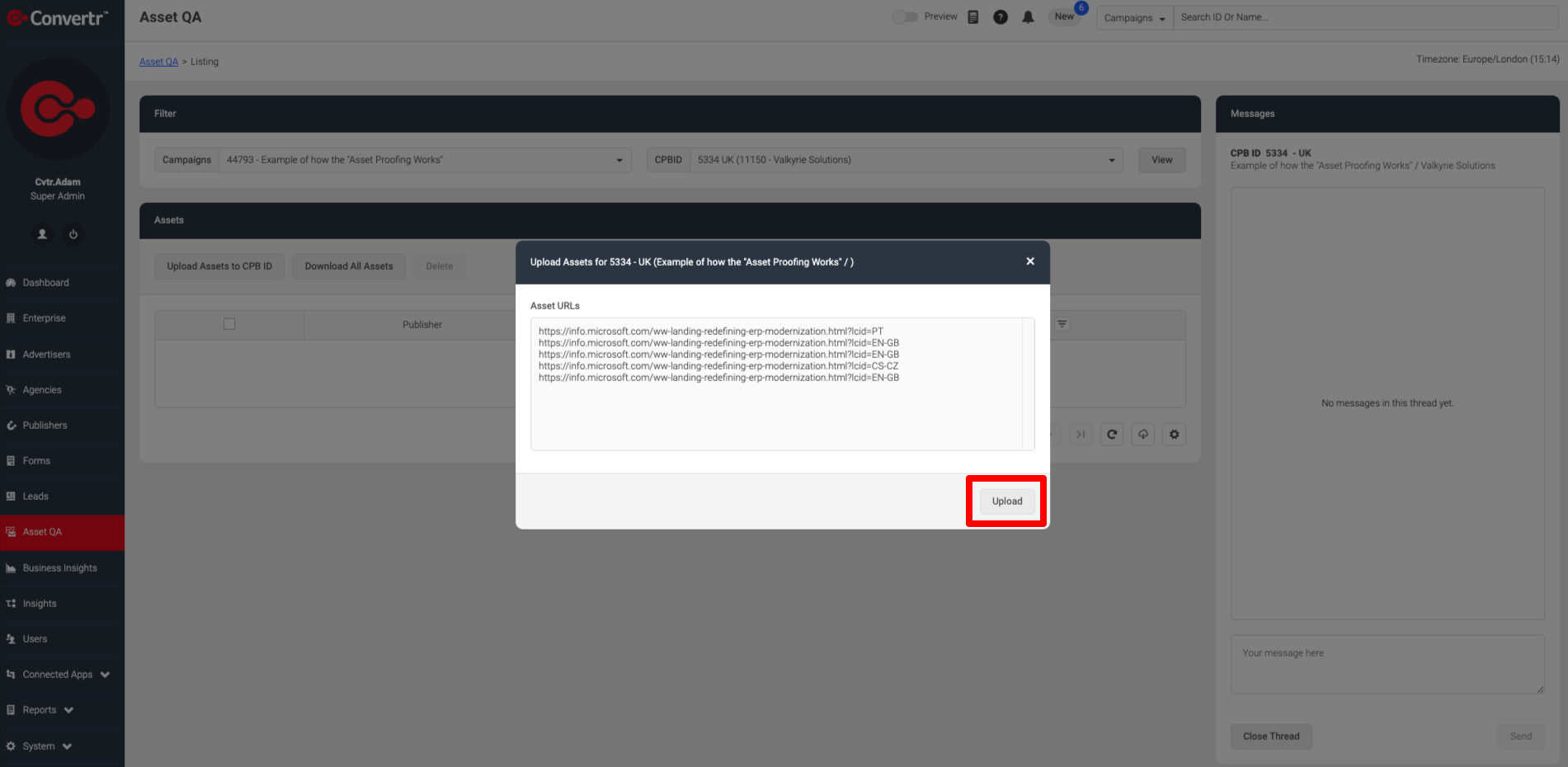Click inside the Asset URLs text area
This screenshot has width=1568, height=767.
[x=776, y=384]
